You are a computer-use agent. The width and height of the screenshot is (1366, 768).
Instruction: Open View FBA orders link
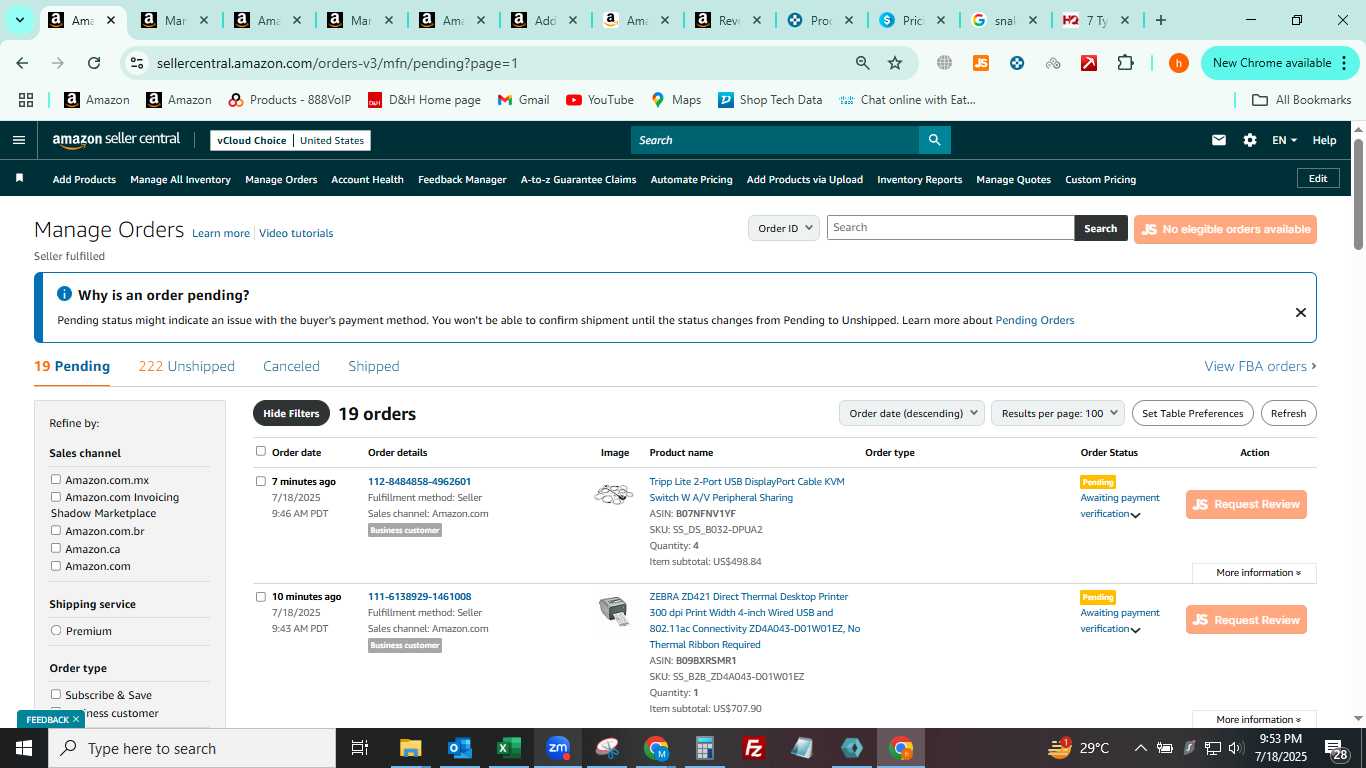pos(1260,366)
